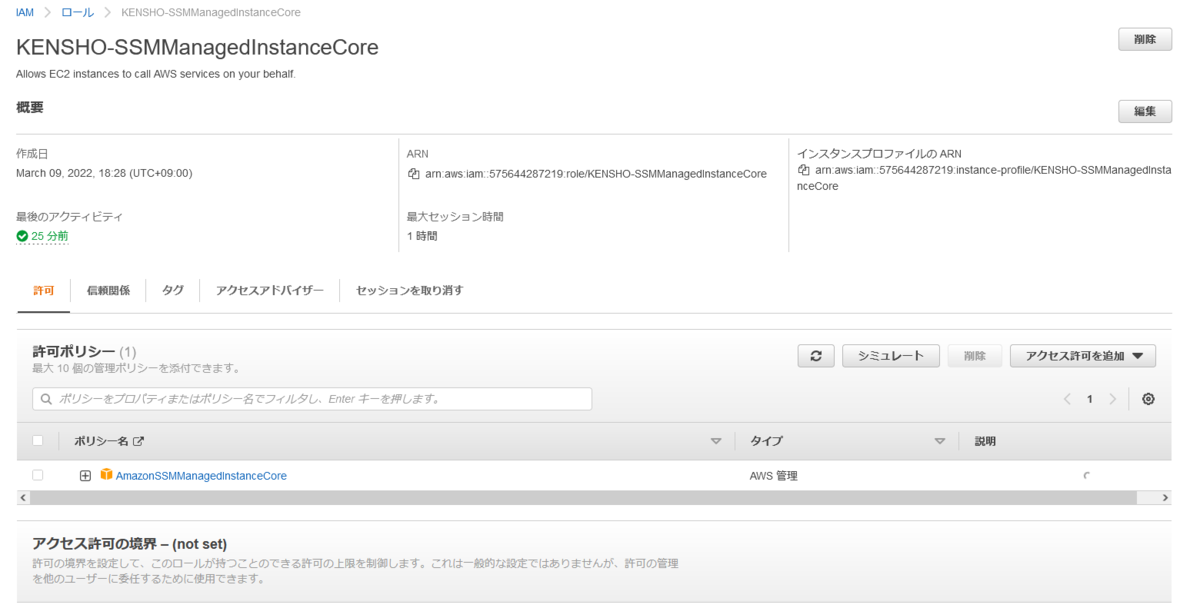This screenshot has width=1200, height=608.
Task: Click the disabled 削除 button in policies panel
Action: tap(974, 356)
